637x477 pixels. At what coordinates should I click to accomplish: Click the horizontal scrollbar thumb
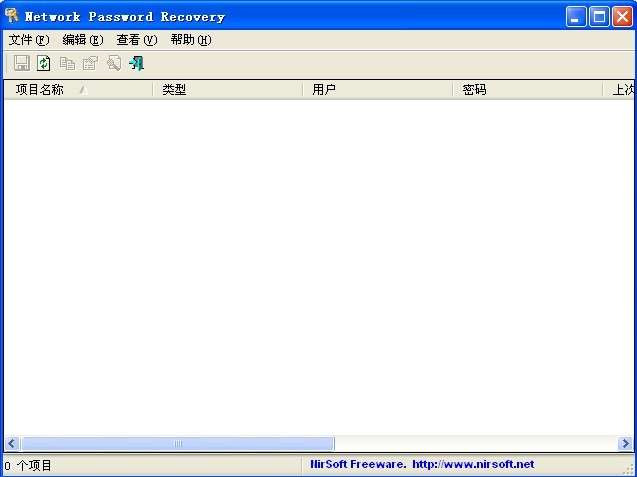click(x=178, y=443)
